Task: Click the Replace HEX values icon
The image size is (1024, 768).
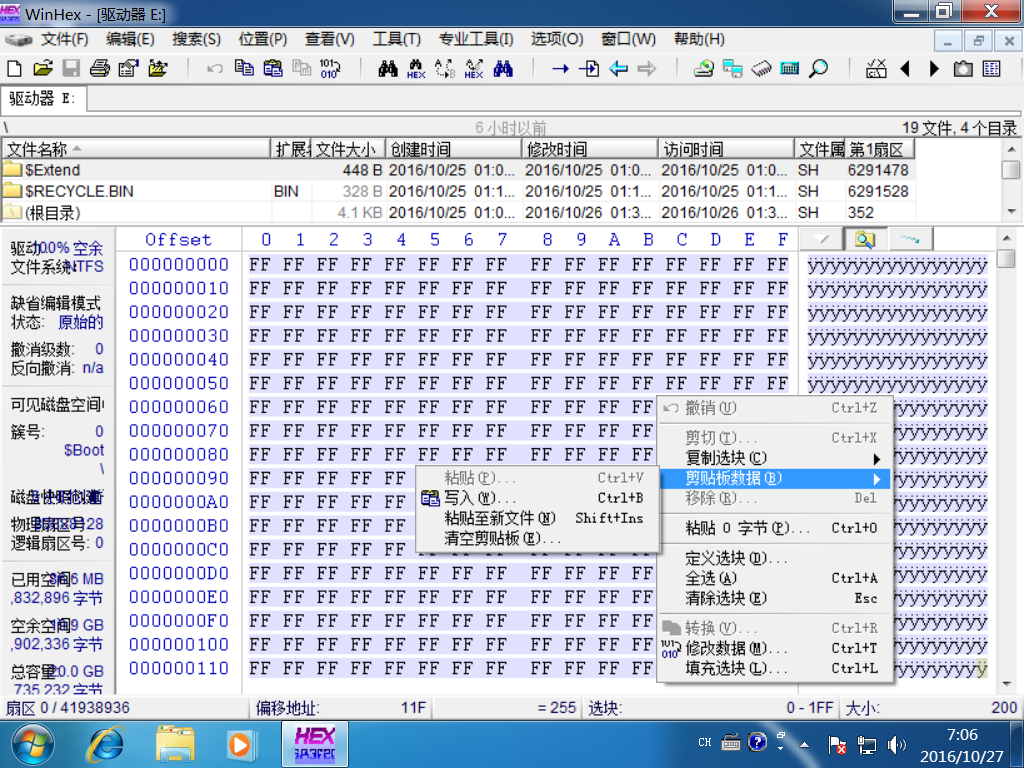Action: pyautogui.click(x=474, y=69)
